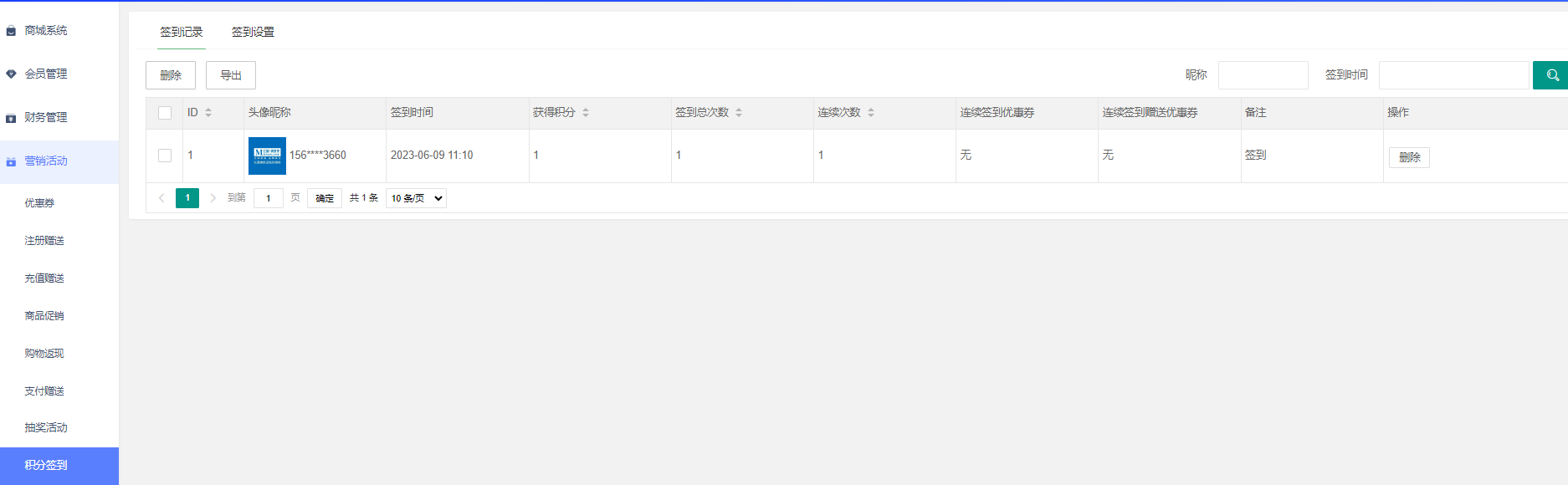This screenshot has height=485, width=1568.
Task: Tick the checkbox for row ID 1
Action: click(165, 156)
